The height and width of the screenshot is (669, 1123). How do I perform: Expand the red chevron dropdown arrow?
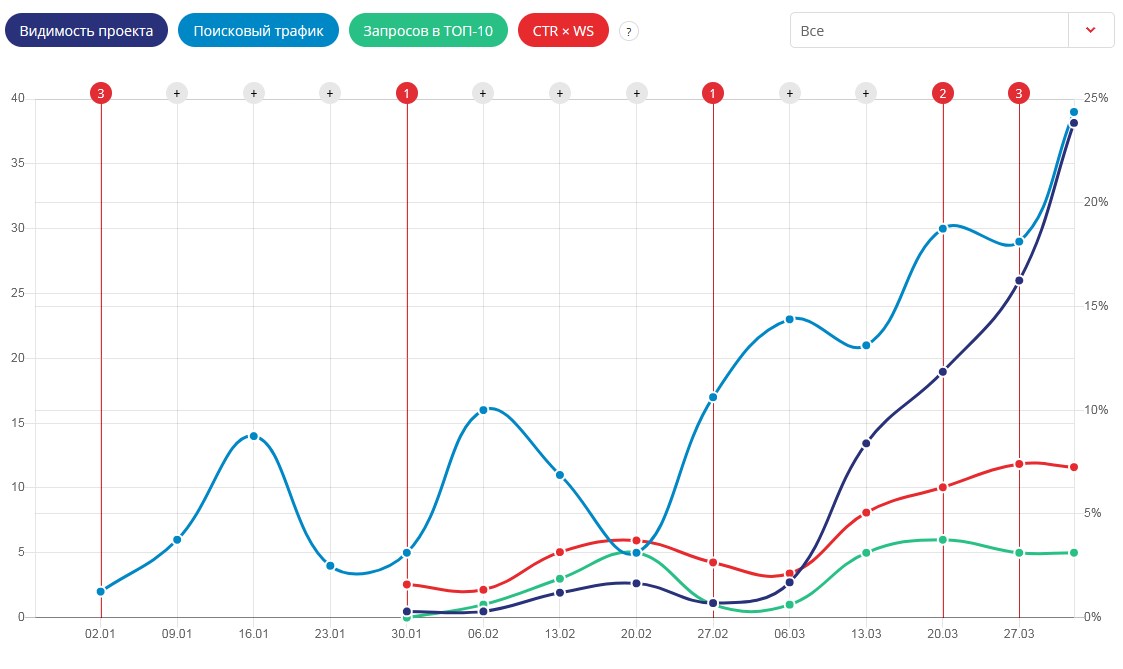coord(1091,30)
